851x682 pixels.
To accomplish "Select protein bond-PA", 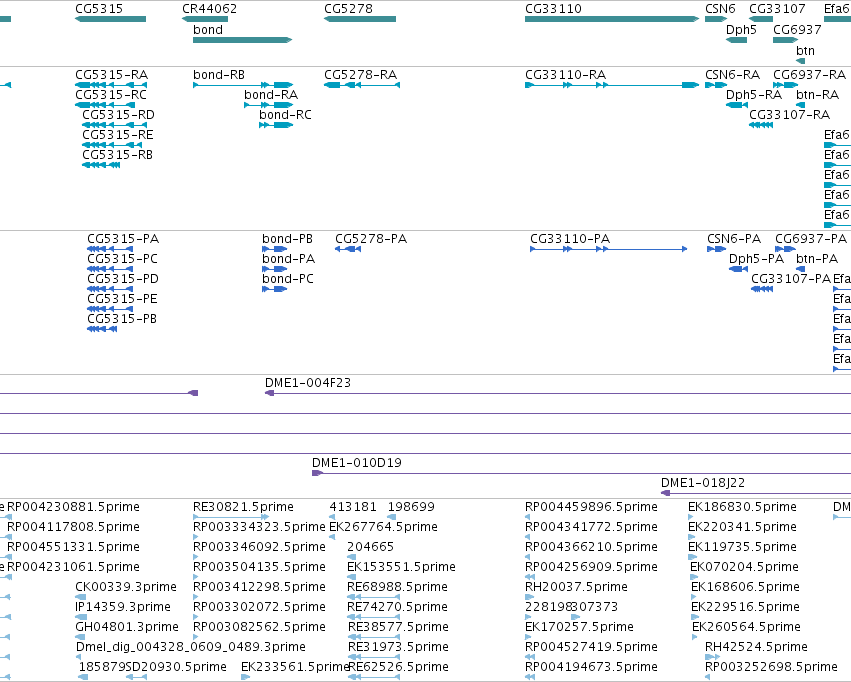I will pos(275,269).
